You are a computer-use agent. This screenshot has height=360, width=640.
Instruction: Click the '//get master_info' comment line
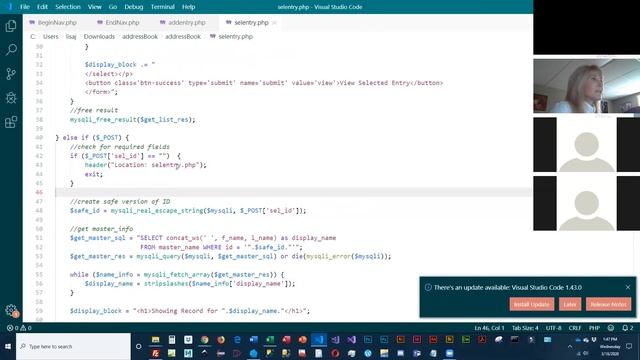101,229
